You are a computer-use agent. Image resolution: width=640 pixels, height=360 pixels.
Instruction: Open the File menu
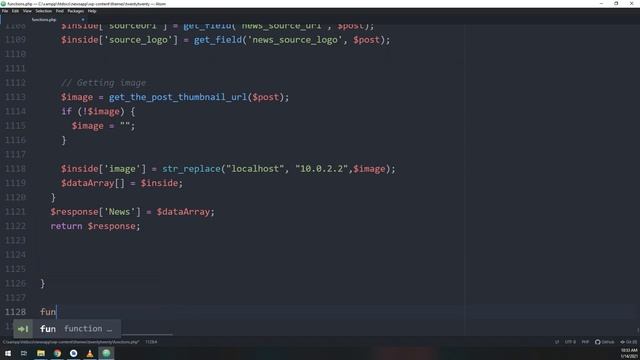point(5,11)
